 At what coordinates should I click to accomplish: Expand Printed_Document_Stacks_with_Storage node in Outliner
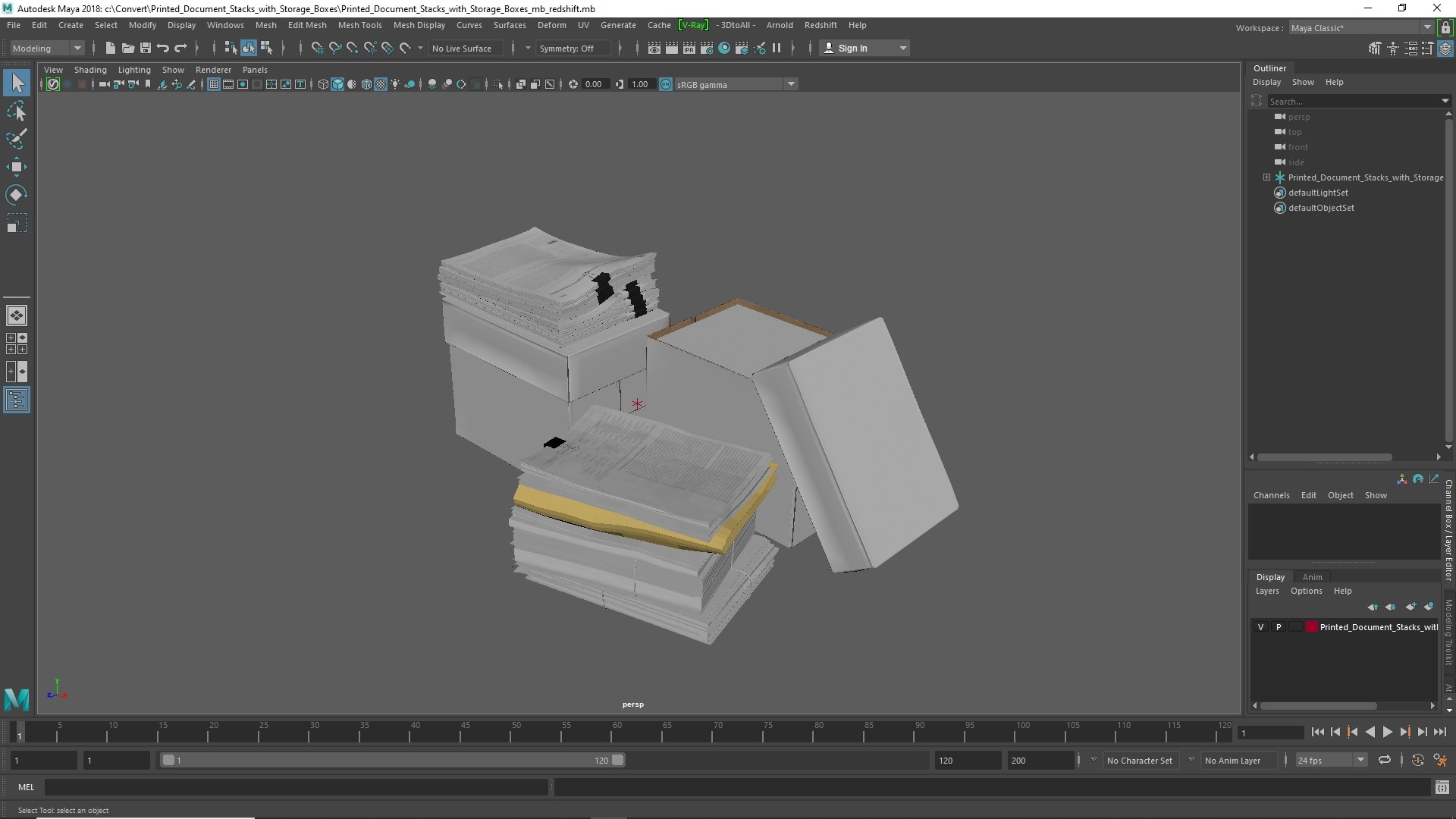(1266, 177)
